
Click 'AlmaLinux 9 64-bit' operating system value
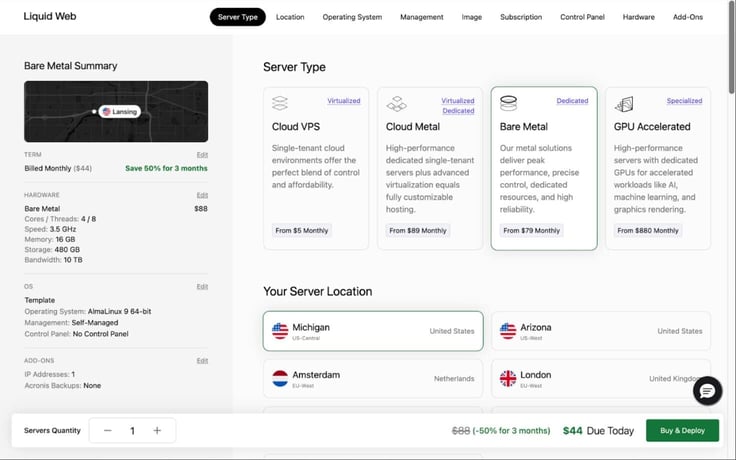pos(119,312)
